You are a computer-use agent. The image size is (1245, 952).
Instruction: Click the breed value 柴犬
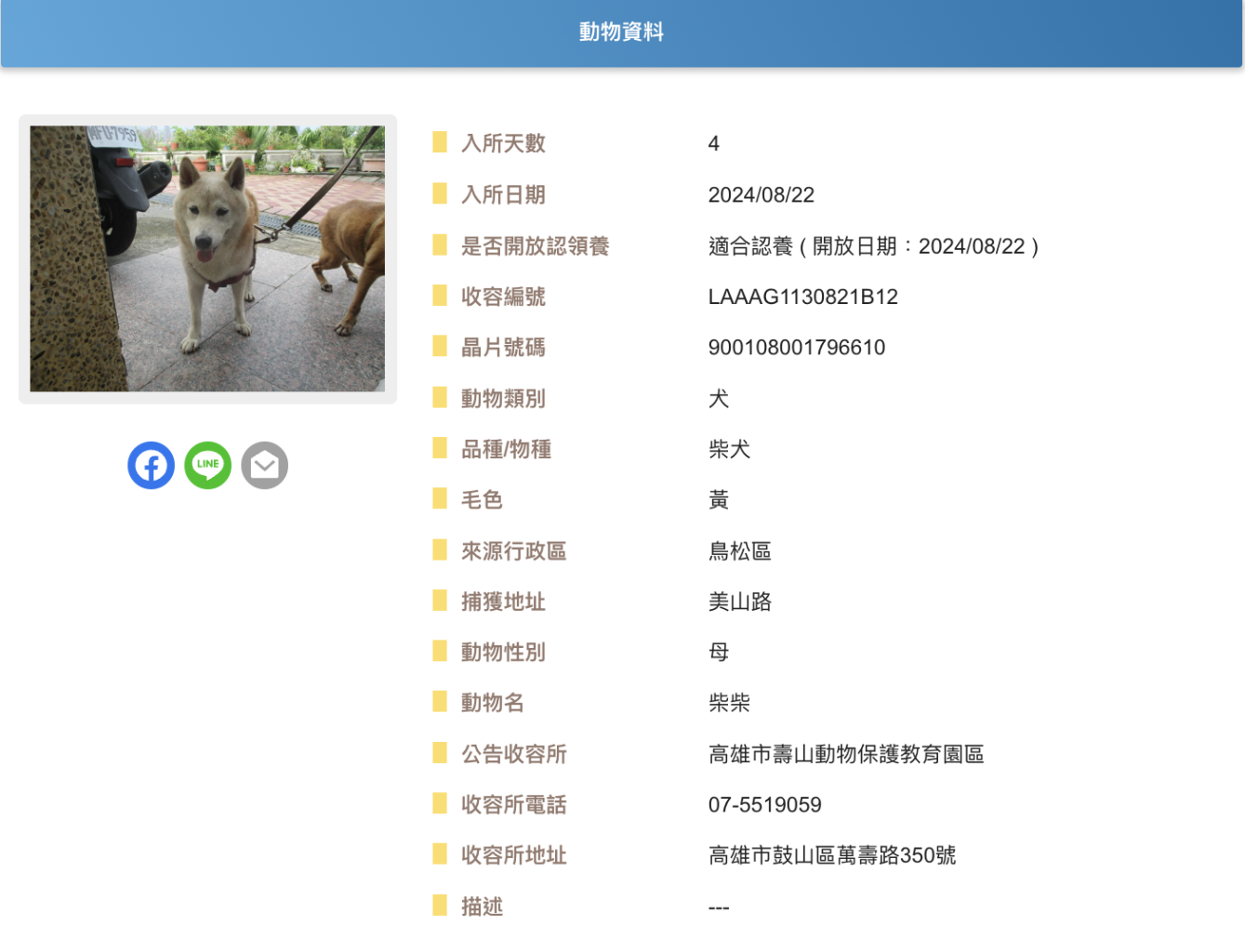coord(729,450)
